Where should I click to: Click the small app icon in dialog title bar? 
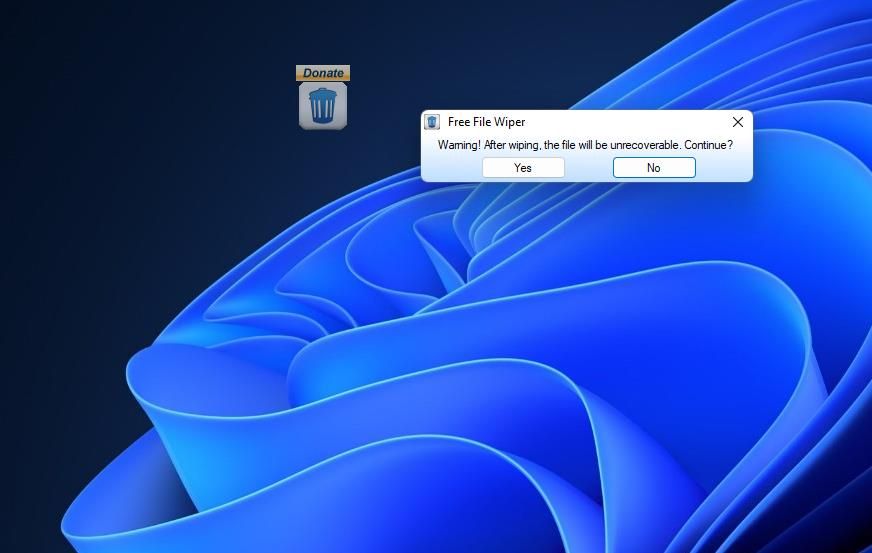432,122
